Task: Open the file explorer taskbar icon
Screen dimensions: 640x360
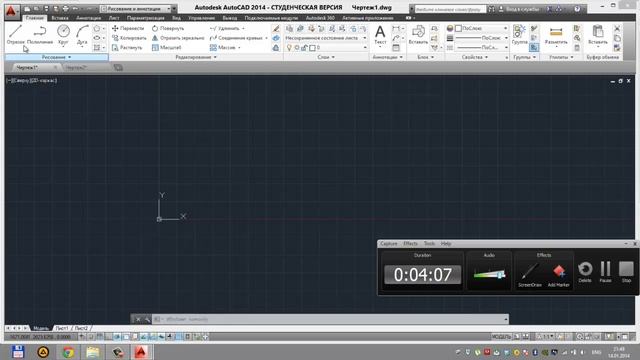Action: coord(93,352)
